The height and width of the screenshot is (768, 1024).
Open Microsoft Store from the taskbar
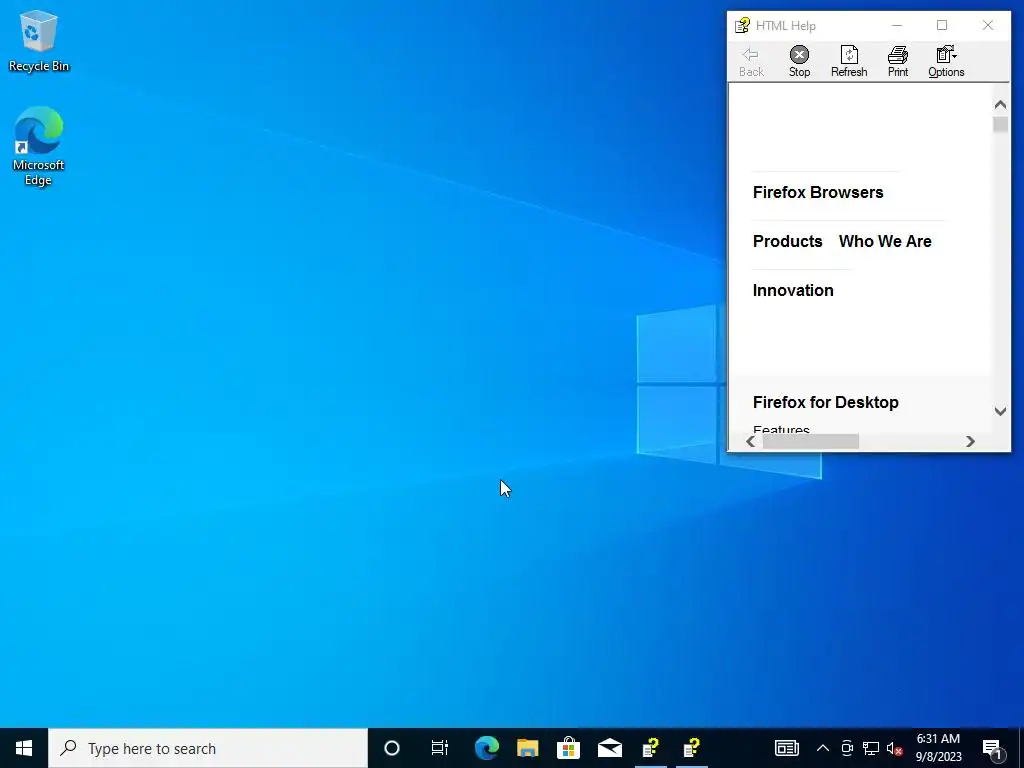[x=569, y=748]
